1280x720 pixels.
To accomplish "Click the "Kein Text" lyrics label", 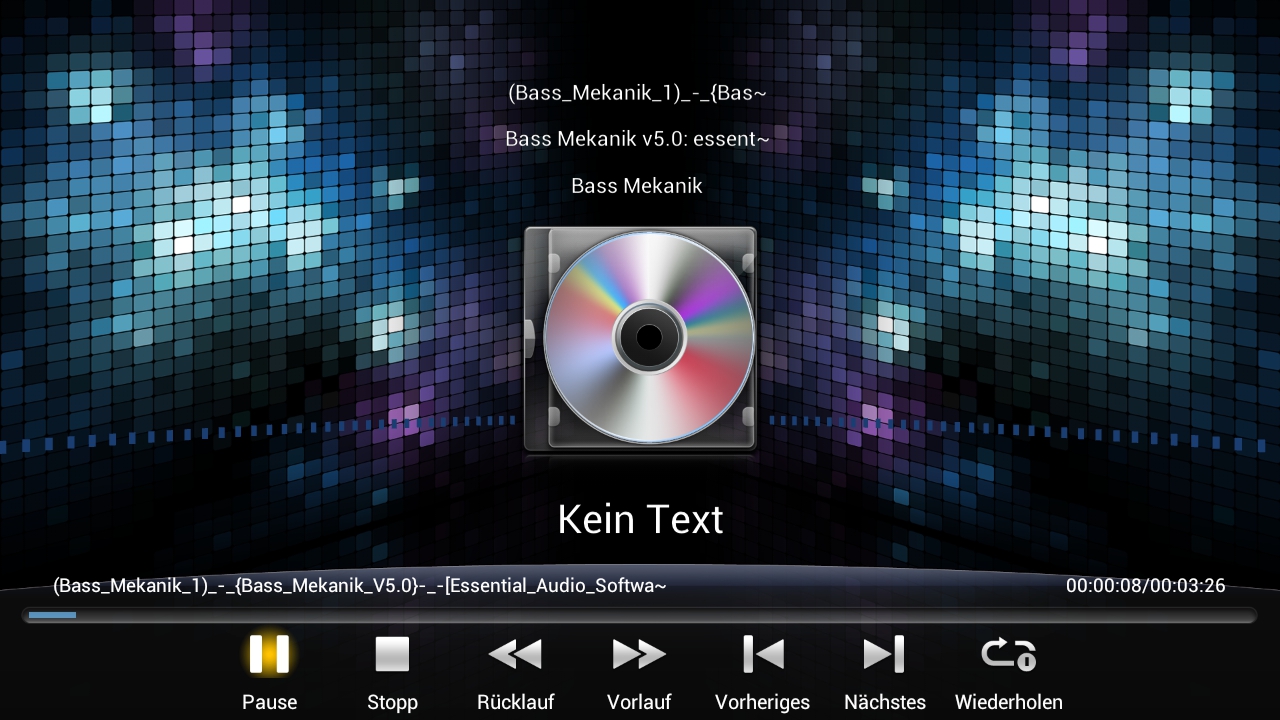I will coord(640,520).
